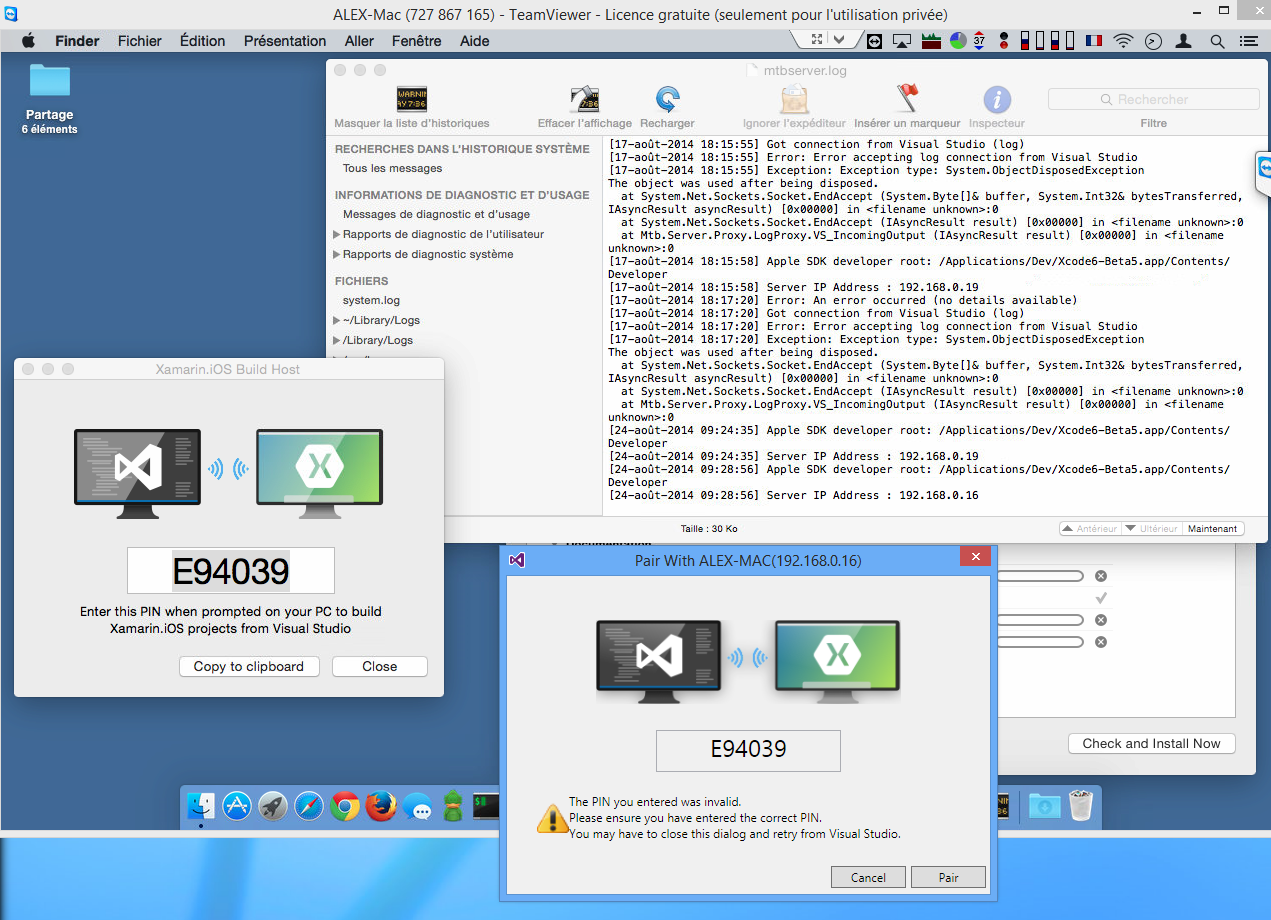Toggle TeamViewer fullscreen arrows icon
Screen dimensions: 1271x920
click(817, 40)
